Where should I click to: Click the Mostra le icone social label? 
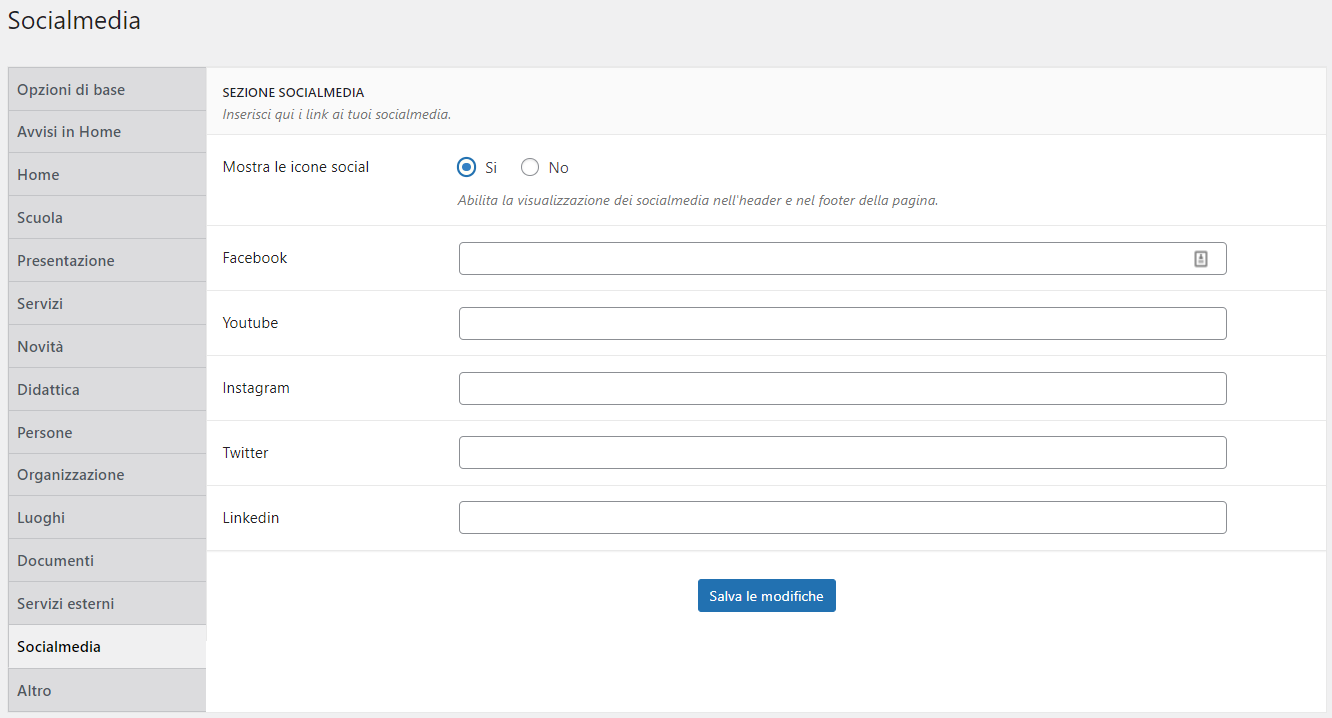[296, 167]
